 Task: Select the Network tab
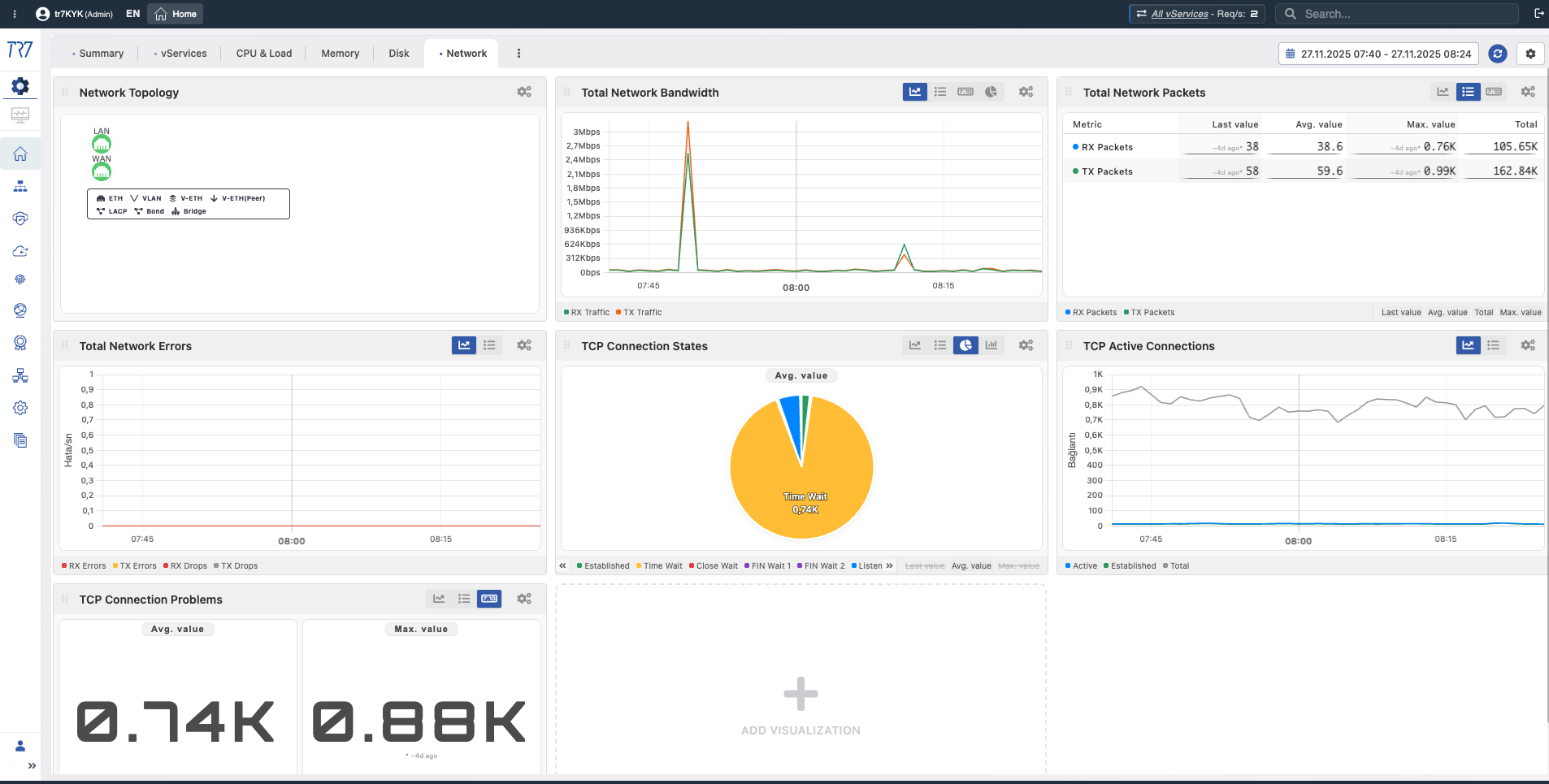pyautogui.click(x=462, y=54)
